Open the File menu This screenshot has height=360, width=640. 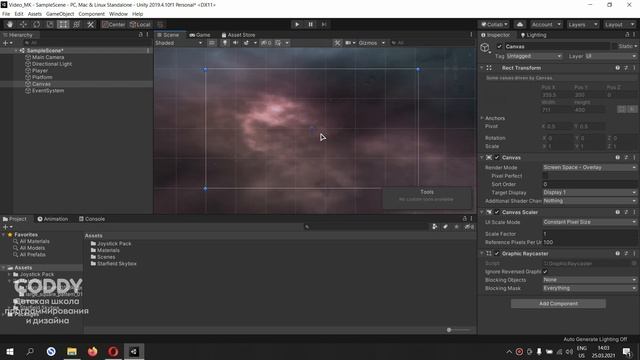point(6,14)
